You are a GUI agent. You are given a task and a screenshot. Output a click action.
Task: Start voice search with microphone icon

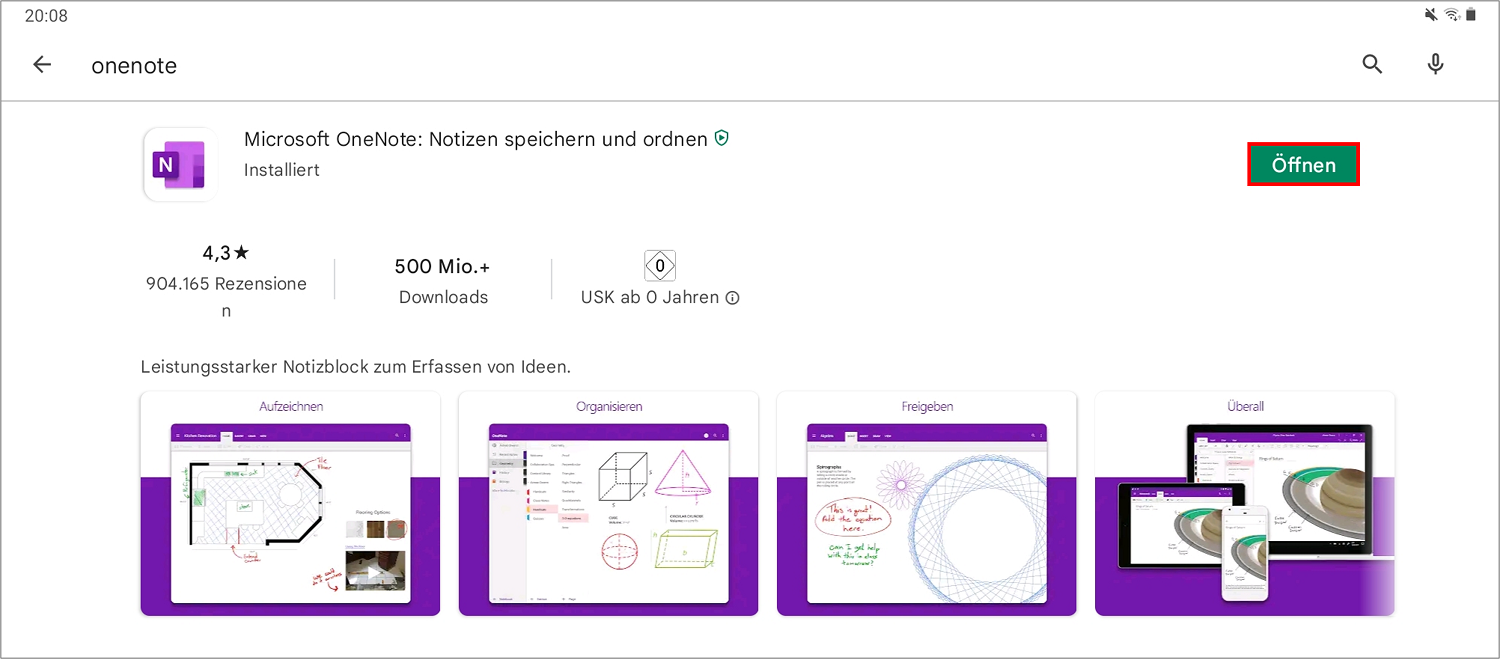1435,65
